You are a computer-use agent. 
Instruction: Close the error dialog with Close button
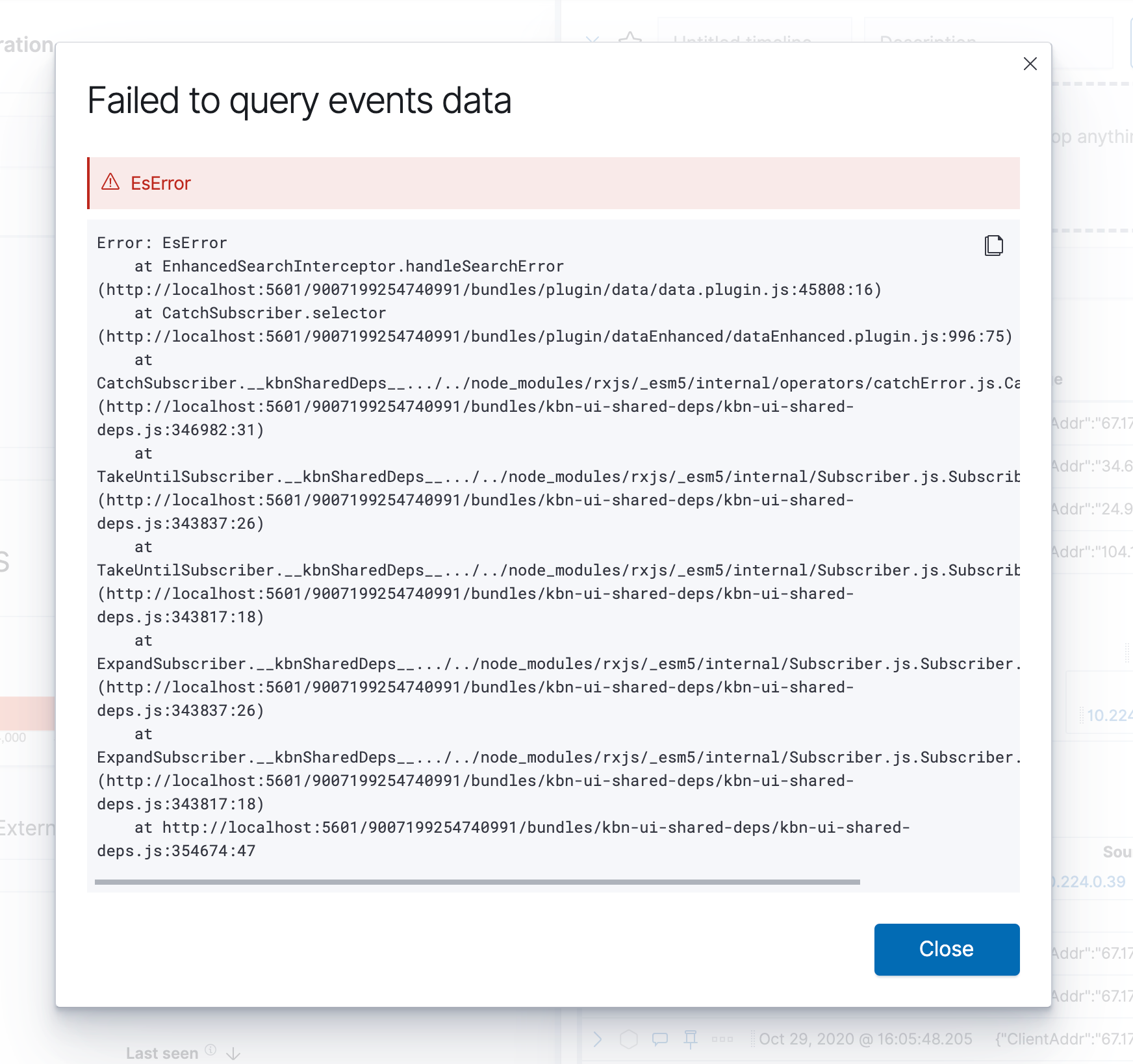946,949
